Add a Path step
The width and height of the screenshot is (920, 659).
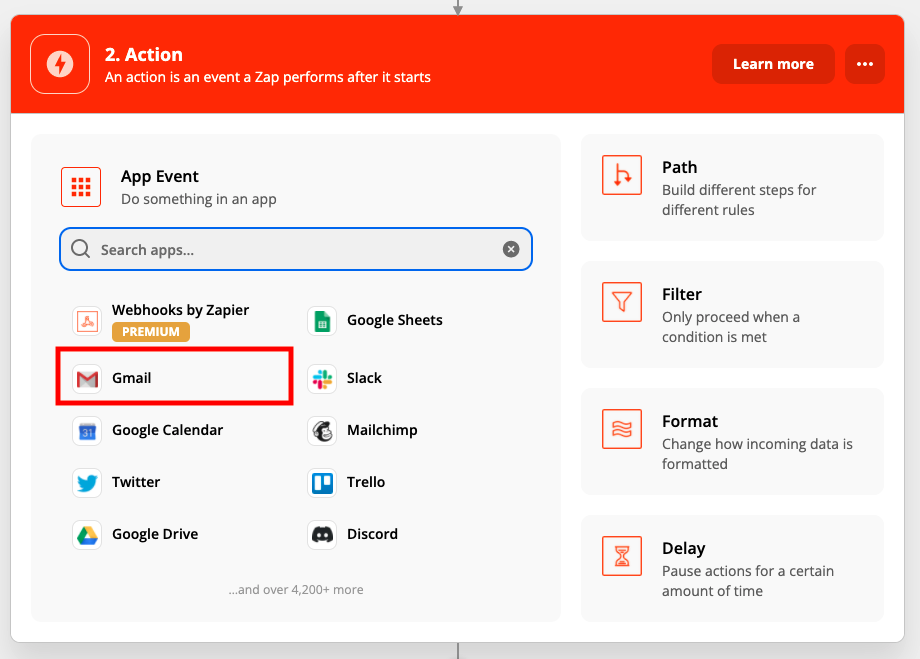(x=732, y=188)
